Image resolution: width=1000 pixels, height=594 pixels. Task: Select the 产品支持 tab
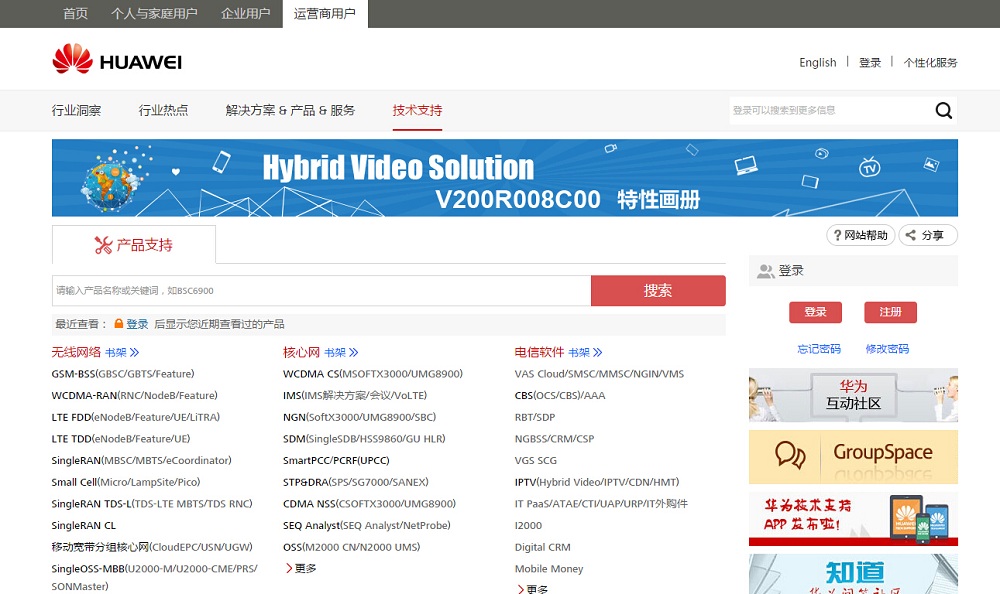[x=133, y=245]
